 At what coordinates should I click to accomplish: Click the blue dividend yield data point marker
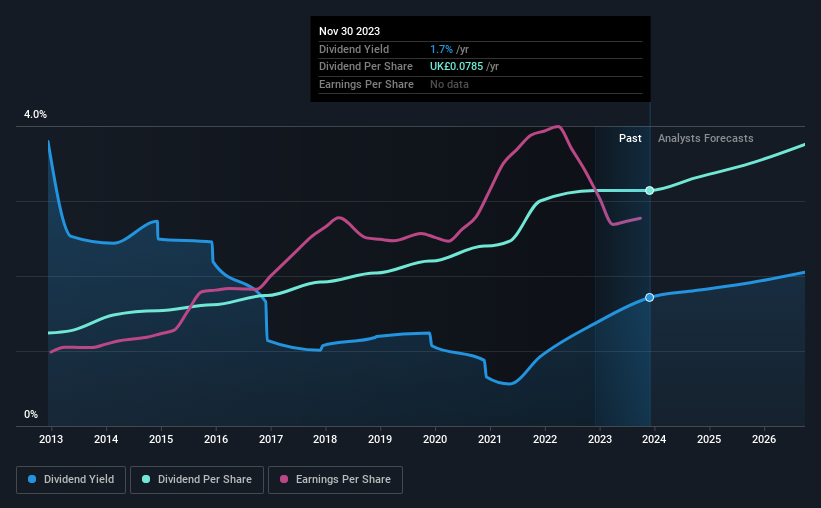click(x=649, y=297)
